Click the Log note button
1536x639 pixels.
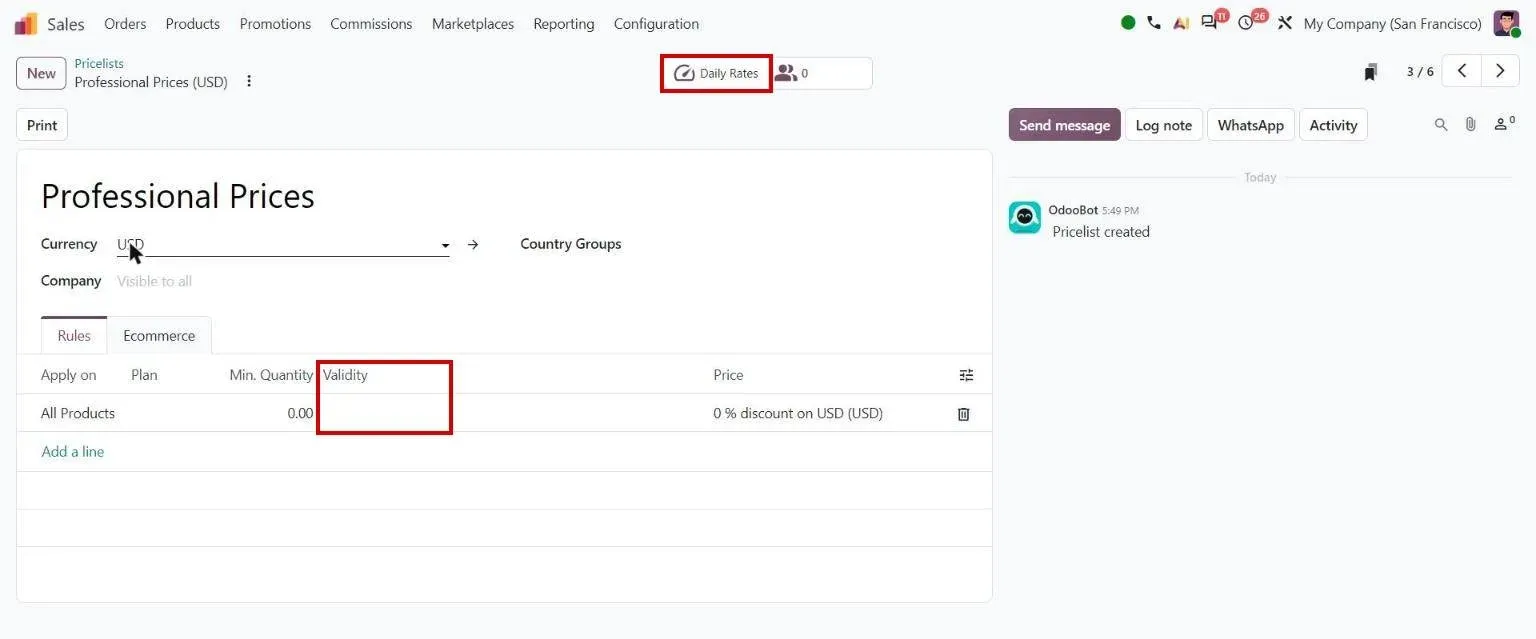click(1164, 125)
